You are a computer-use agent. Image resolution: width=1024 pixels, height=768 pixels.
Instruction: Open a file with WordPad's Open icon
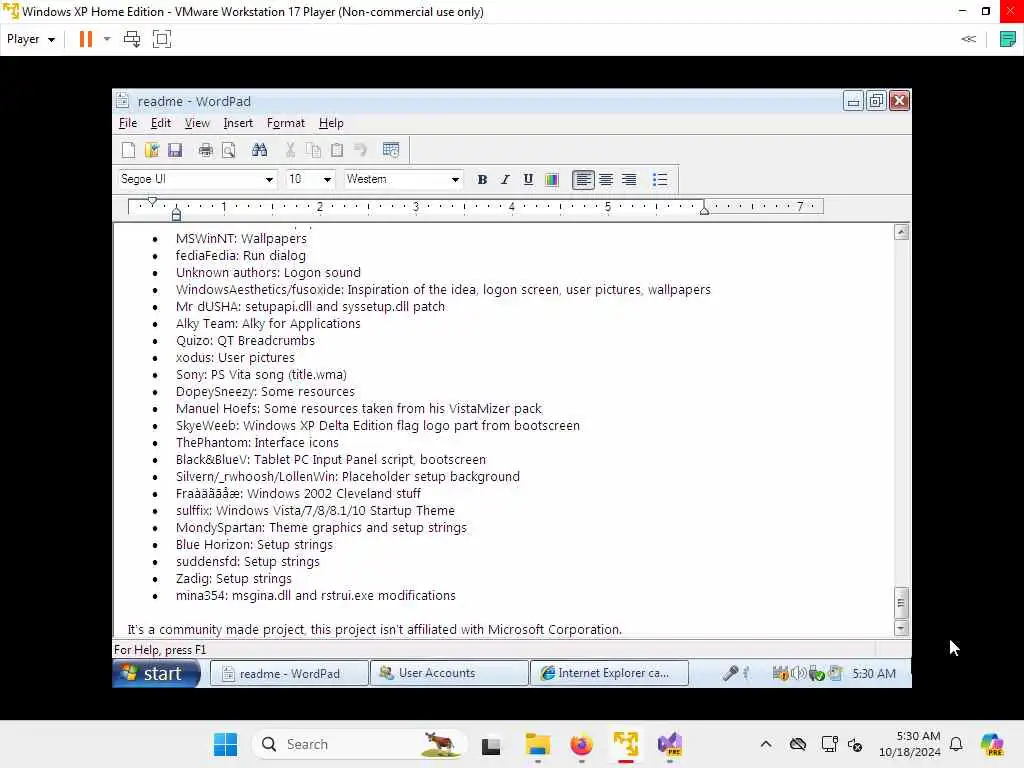152,150
